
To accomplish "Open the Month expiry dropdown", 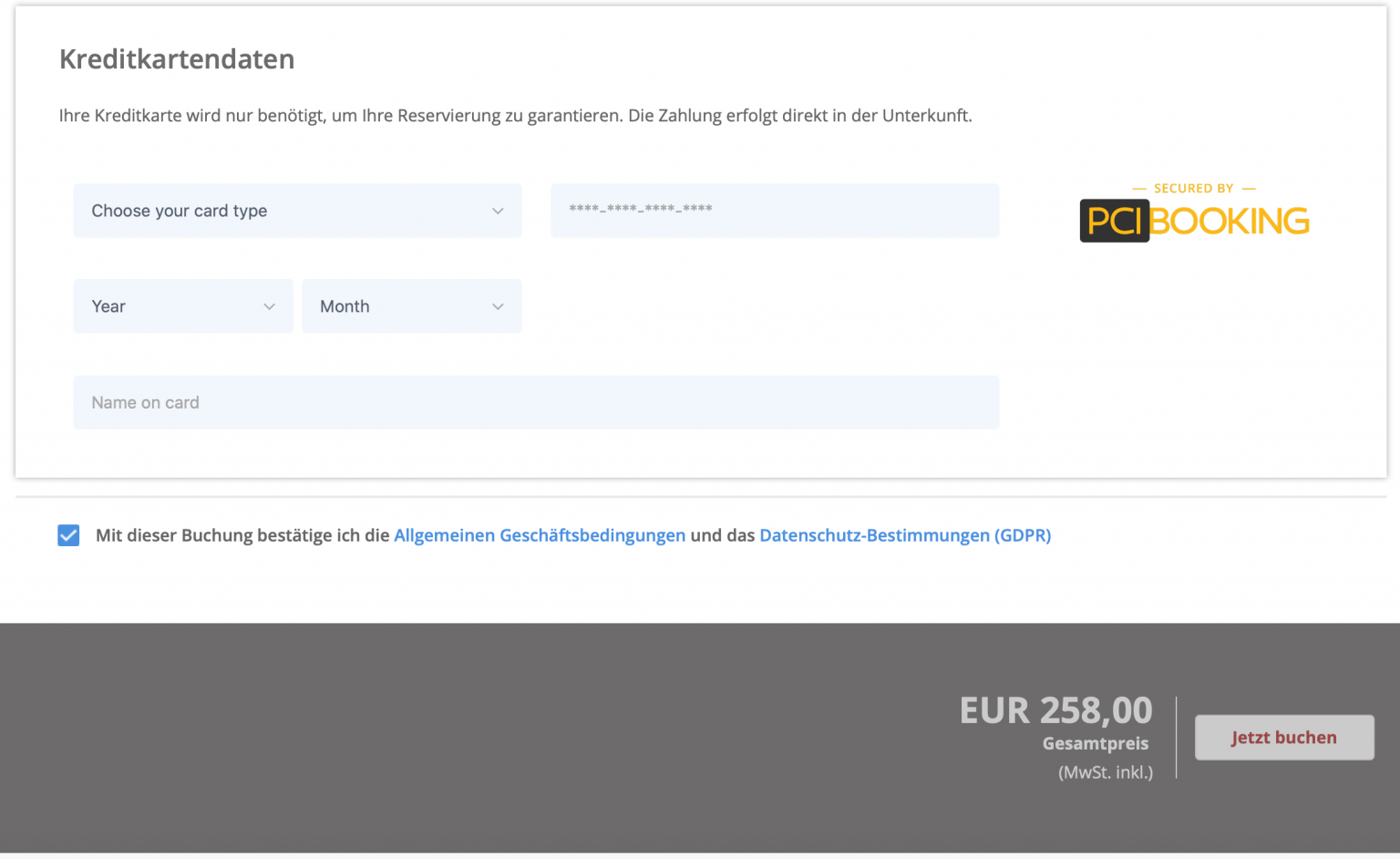I will coord(401,306).
